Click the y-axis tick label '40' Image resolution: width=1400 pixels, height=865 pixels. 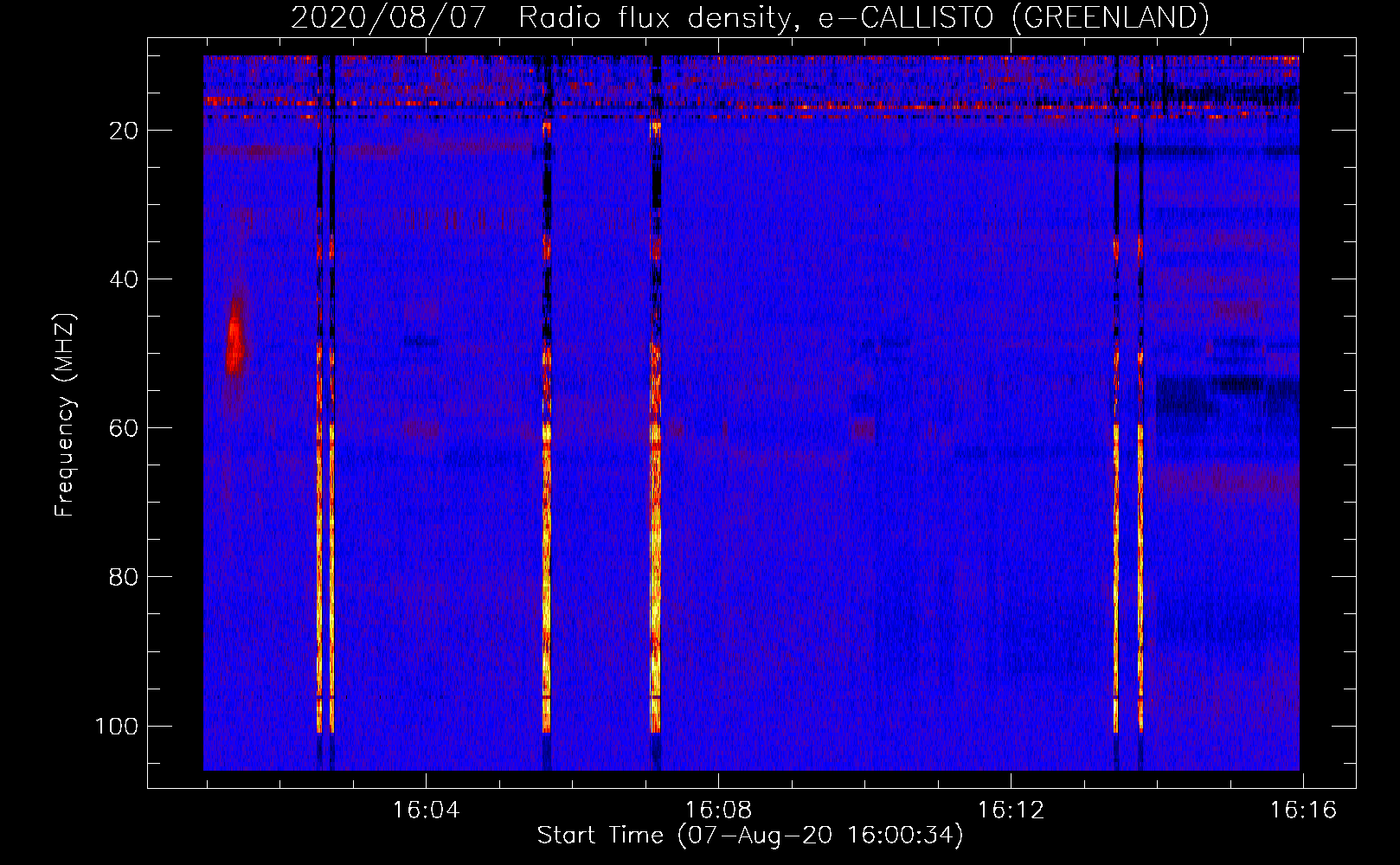(125, 279)
